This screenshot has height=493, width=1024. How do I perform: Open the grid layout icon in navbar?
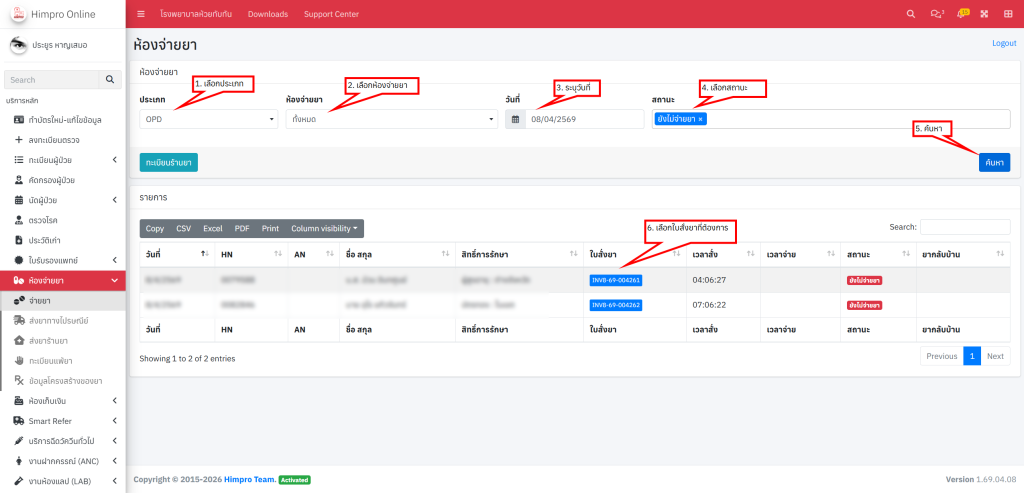[x=984, y=14]
